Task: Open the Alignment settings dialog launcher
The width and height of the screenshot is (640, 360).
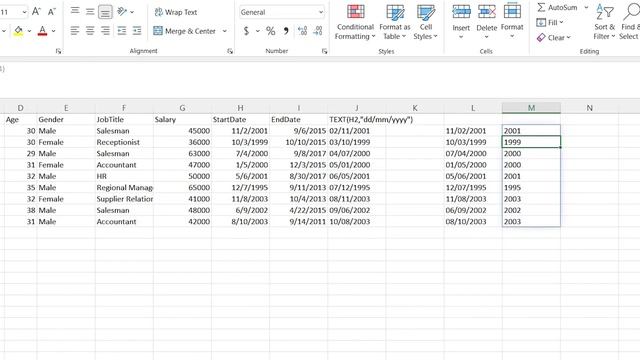Action: (230, 51)
